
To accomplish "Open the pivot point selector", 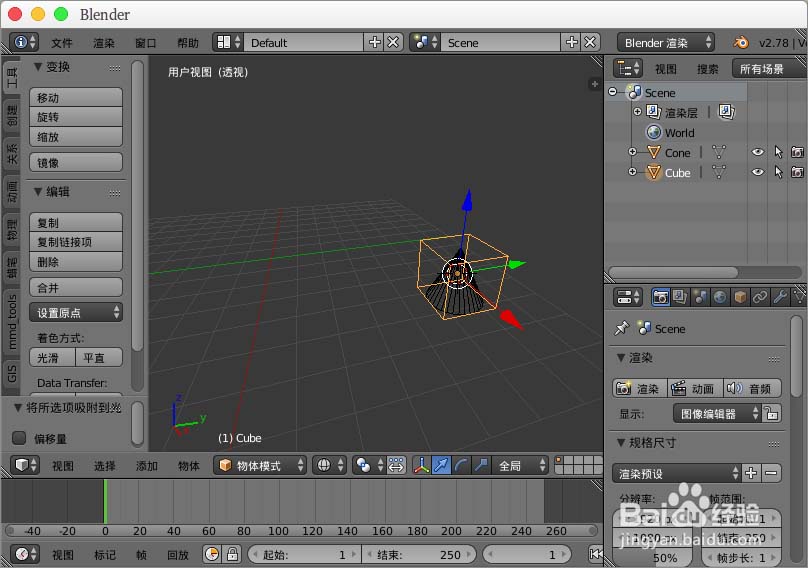I will tap(369, 465).
